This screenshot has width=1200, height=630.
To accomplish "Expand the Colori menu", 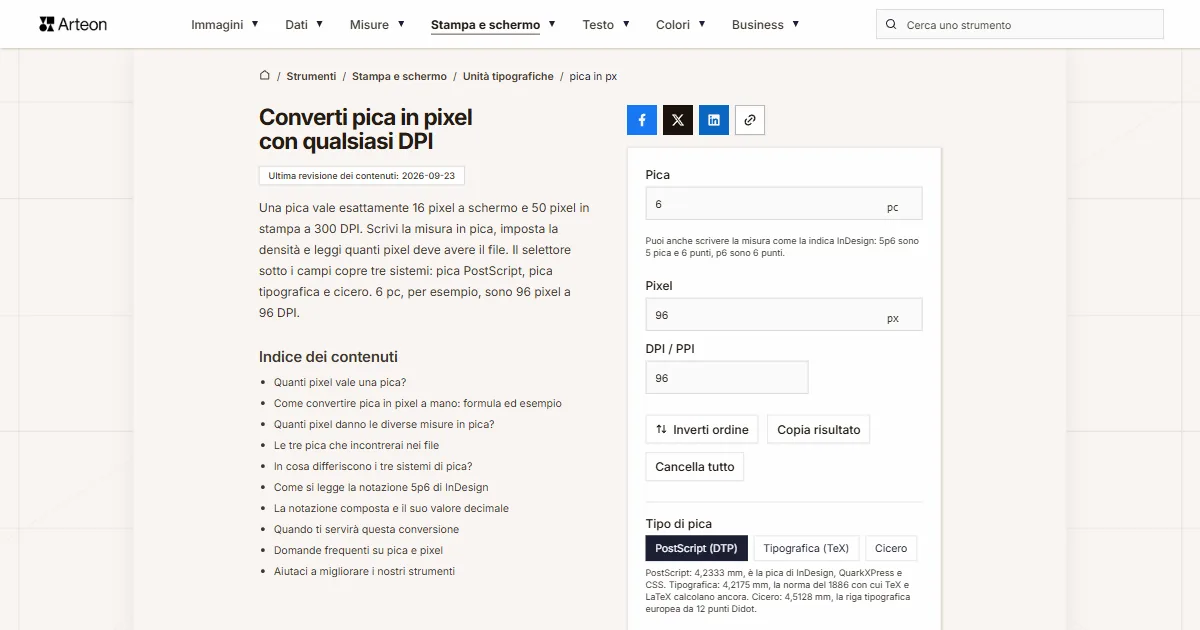I will (681, 25).
